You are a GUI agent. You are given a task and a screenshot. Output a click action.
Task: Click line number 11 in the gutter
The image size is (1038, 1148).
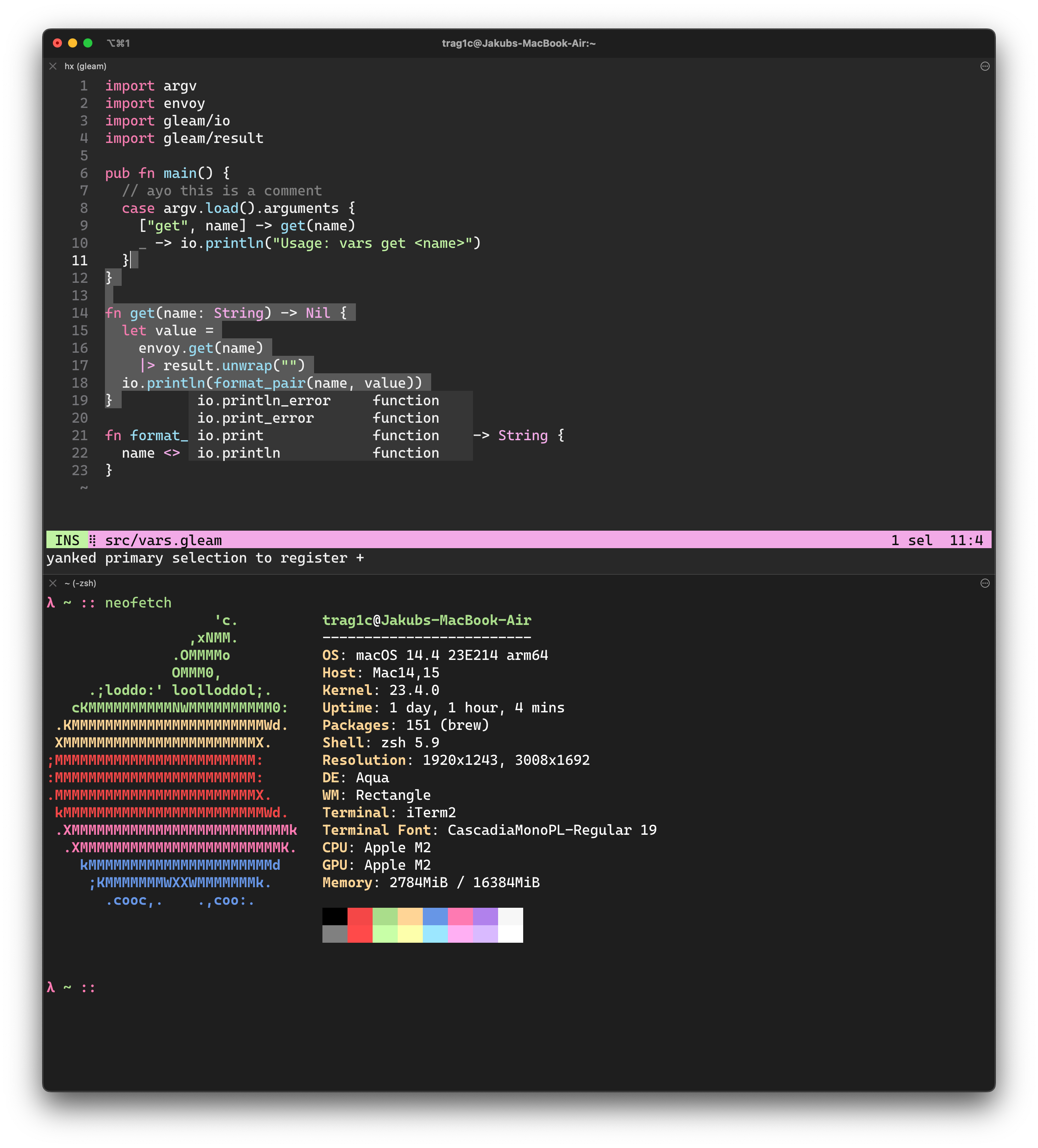pos(80,260)
